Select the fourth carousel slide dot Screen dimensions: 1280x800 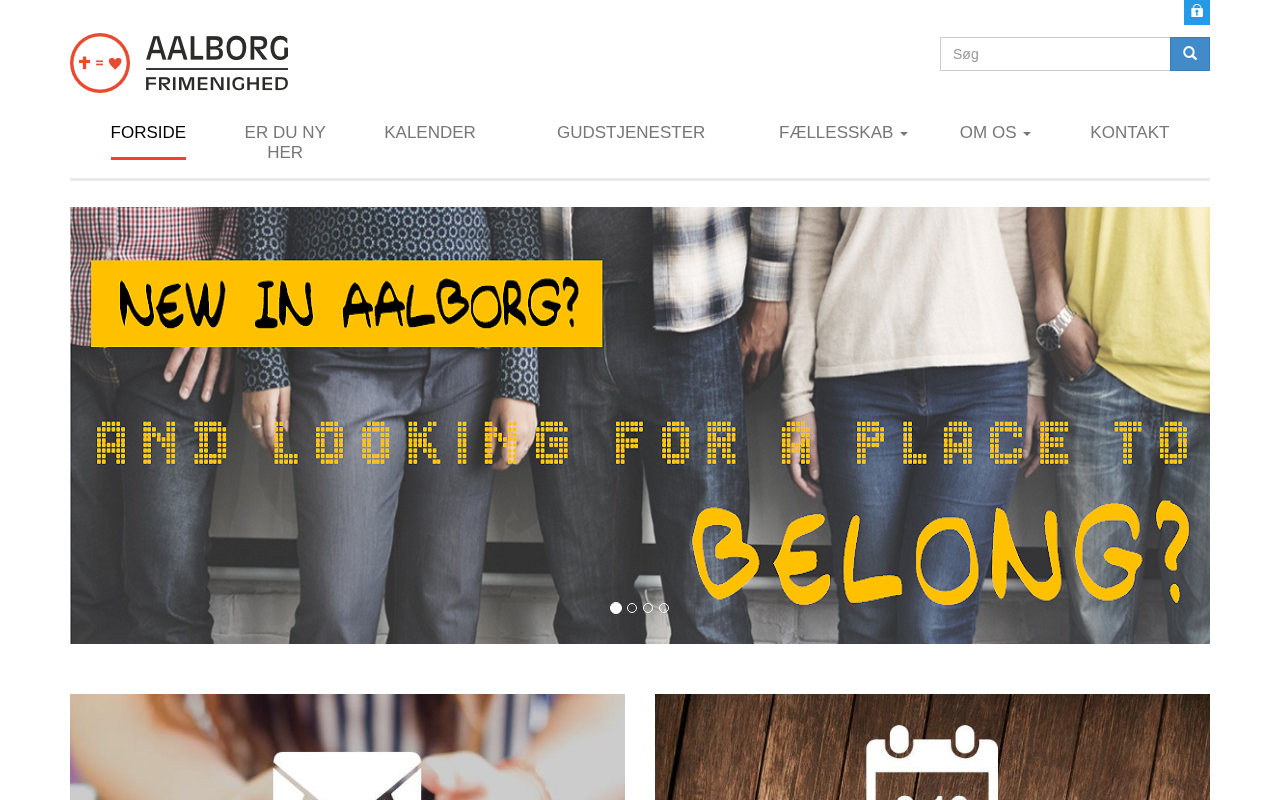664,608
